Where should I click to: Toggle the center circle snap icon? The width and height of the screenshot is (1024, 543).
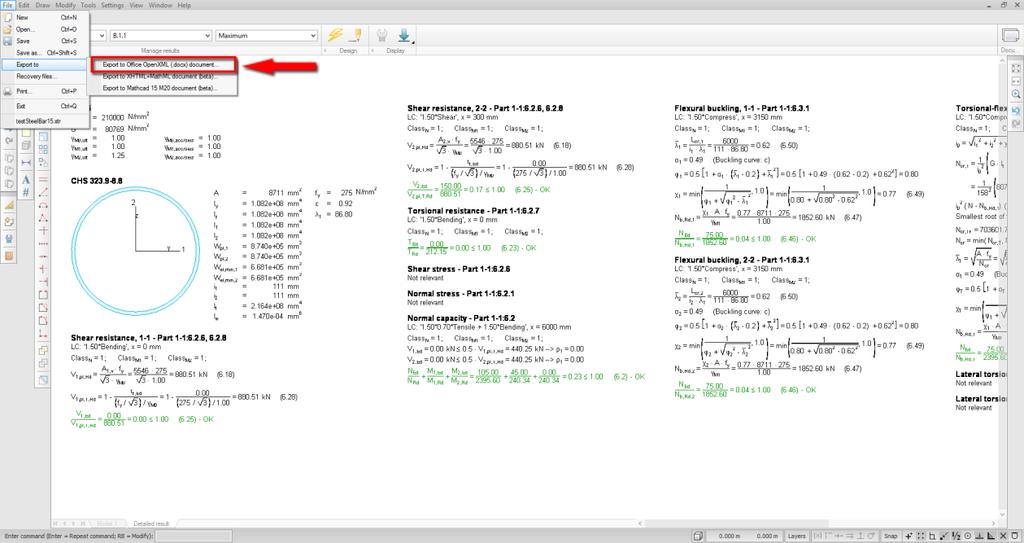pos(968,536)
